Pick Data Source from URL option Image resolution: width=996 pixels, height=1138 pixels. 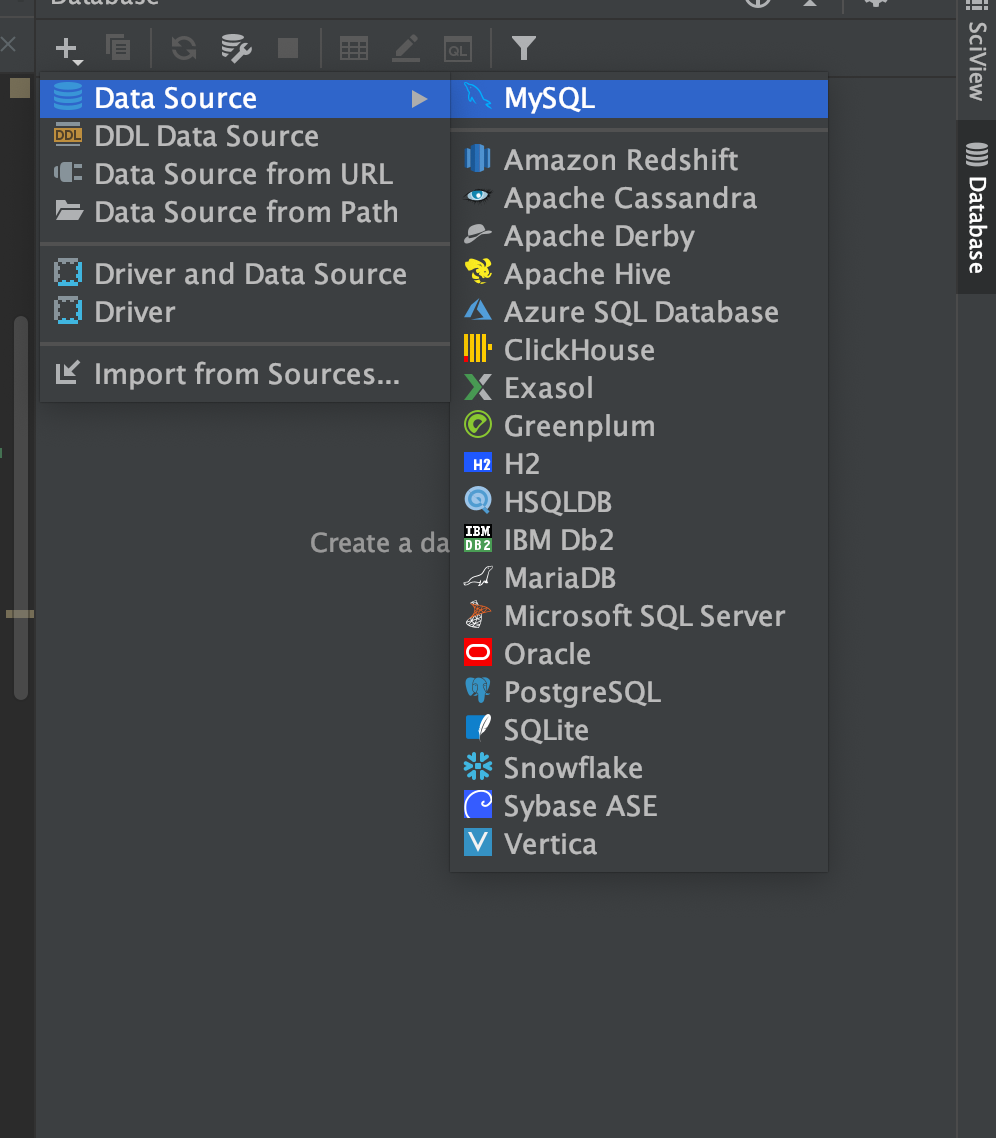coord(243,174)
